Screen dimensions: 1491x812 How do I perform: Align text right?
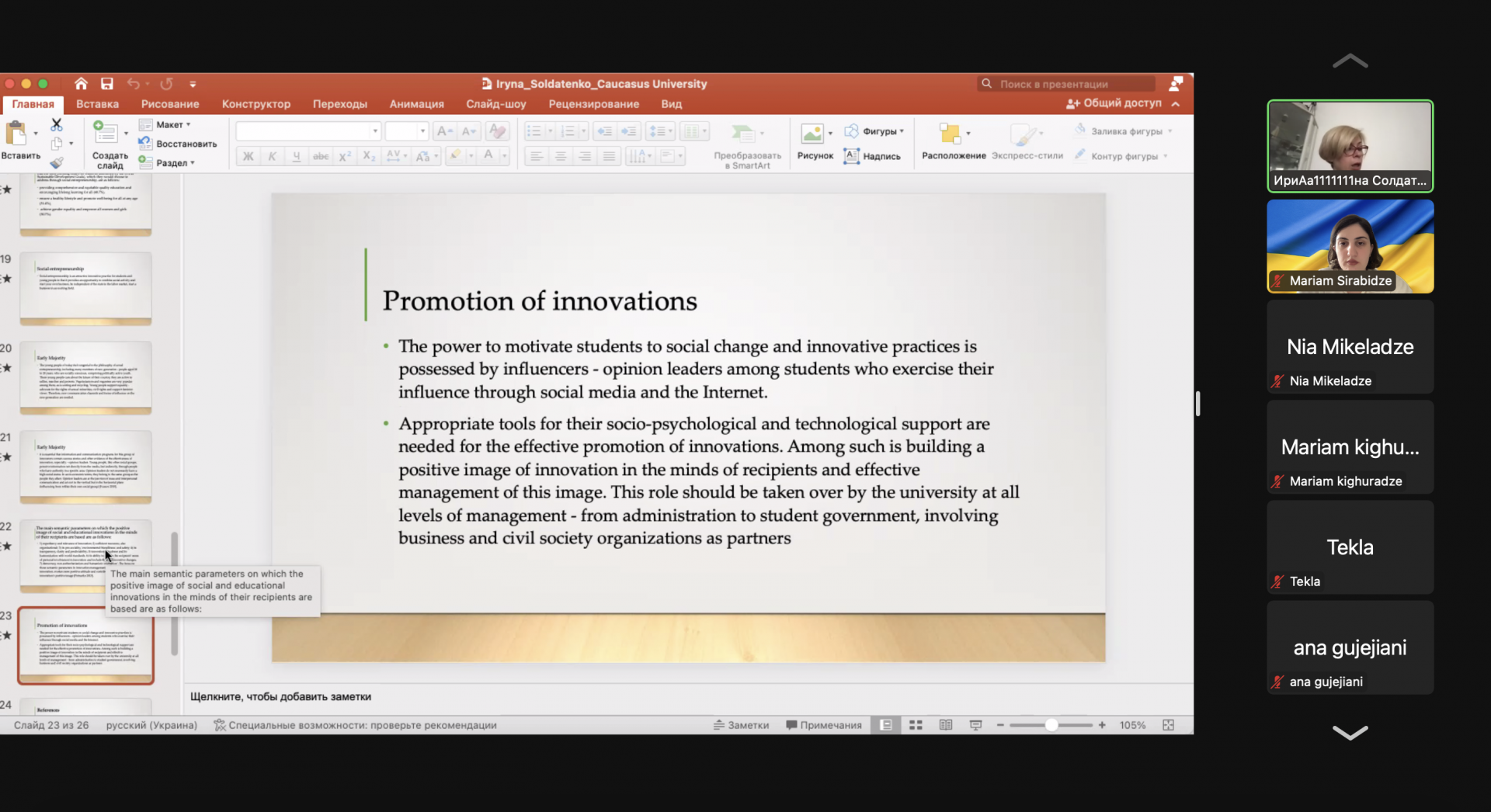point(585,156)
